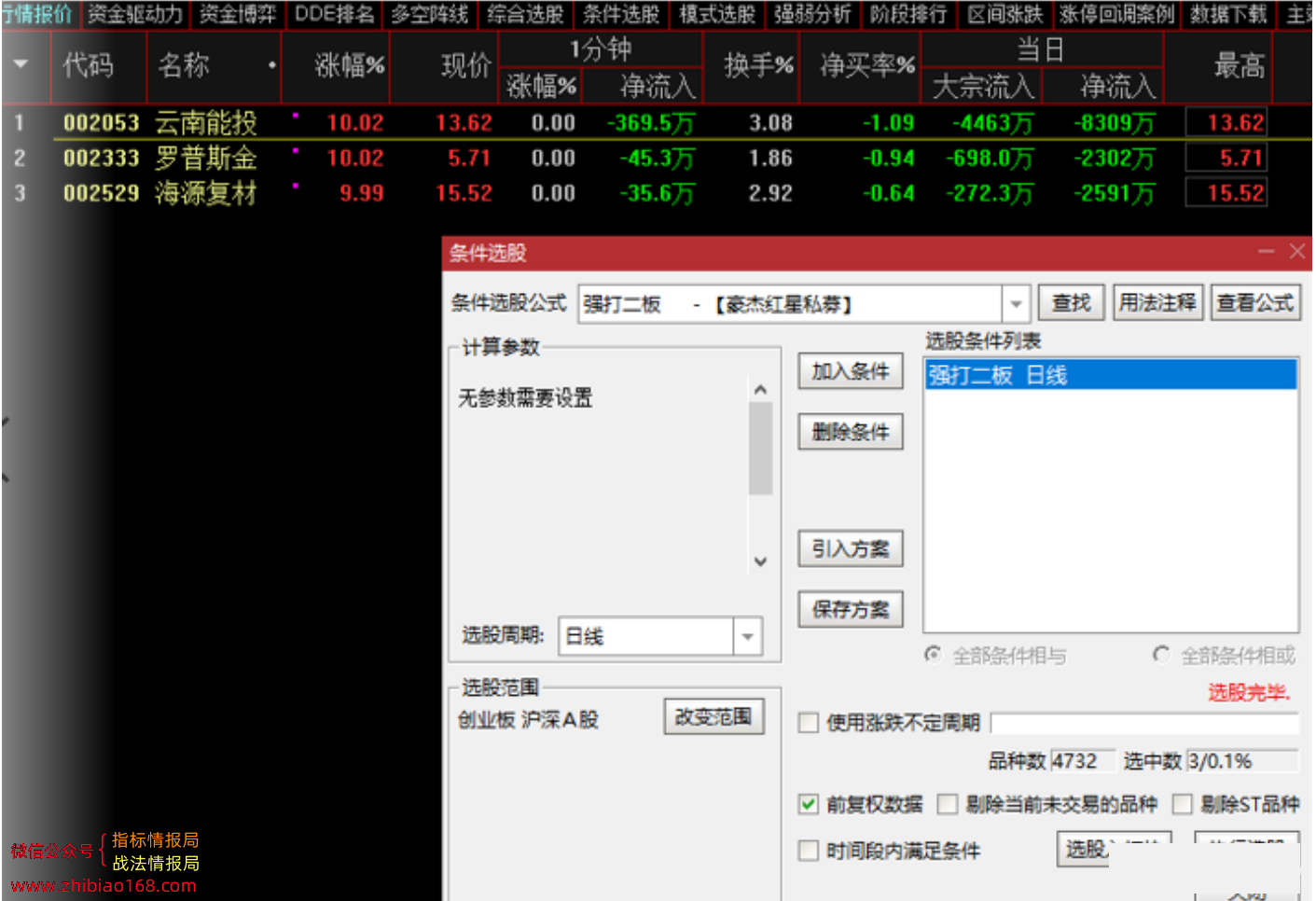Open the 阶段排行 tab
1316x901 pixels.
pyautogui.click(x=908, y=14)
